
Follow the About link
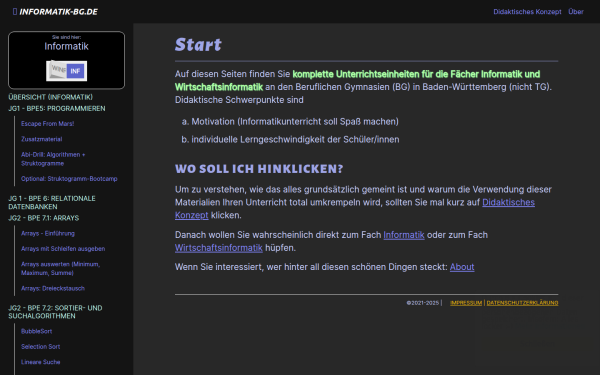click(x=462, y=267)
